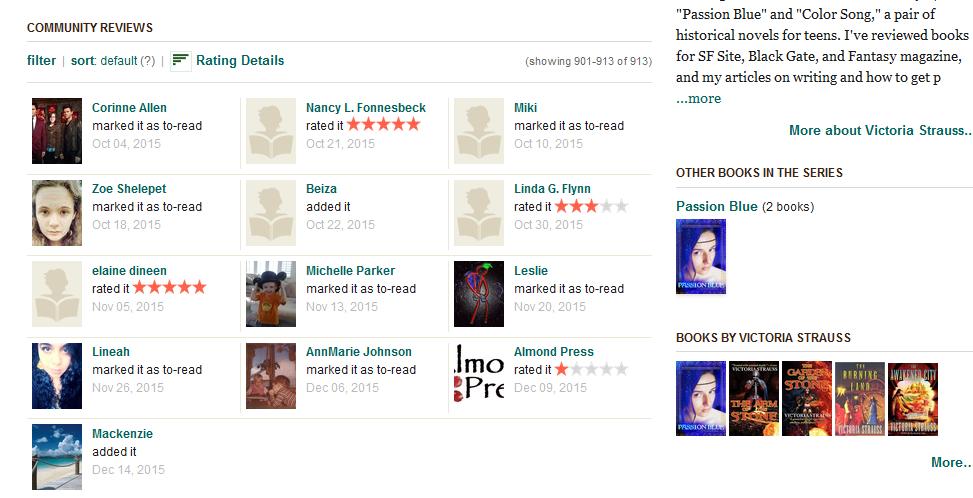Open the Passion Blue series link

[716, 207]
